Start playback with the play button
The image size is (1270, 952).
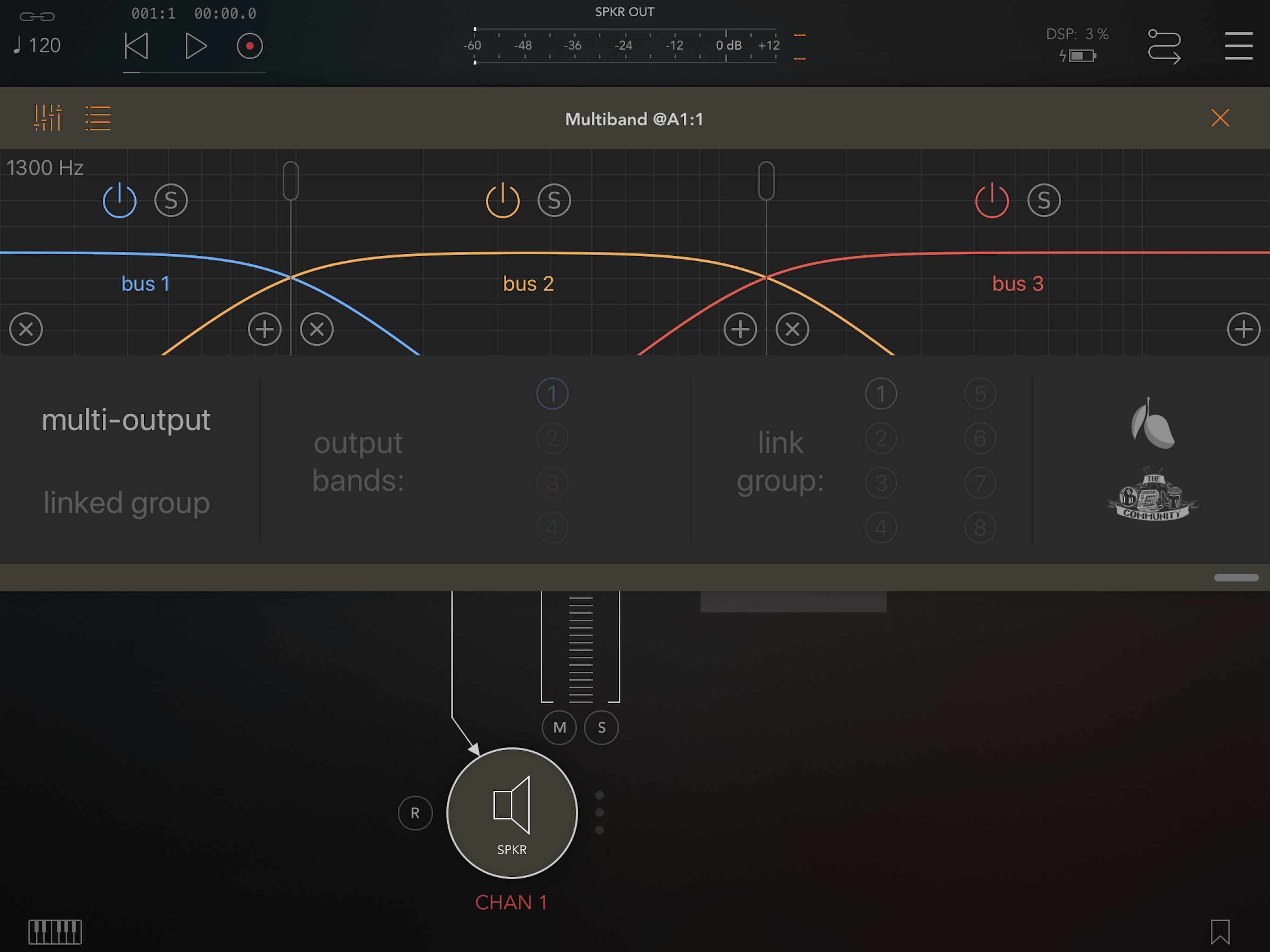point(195,46)
